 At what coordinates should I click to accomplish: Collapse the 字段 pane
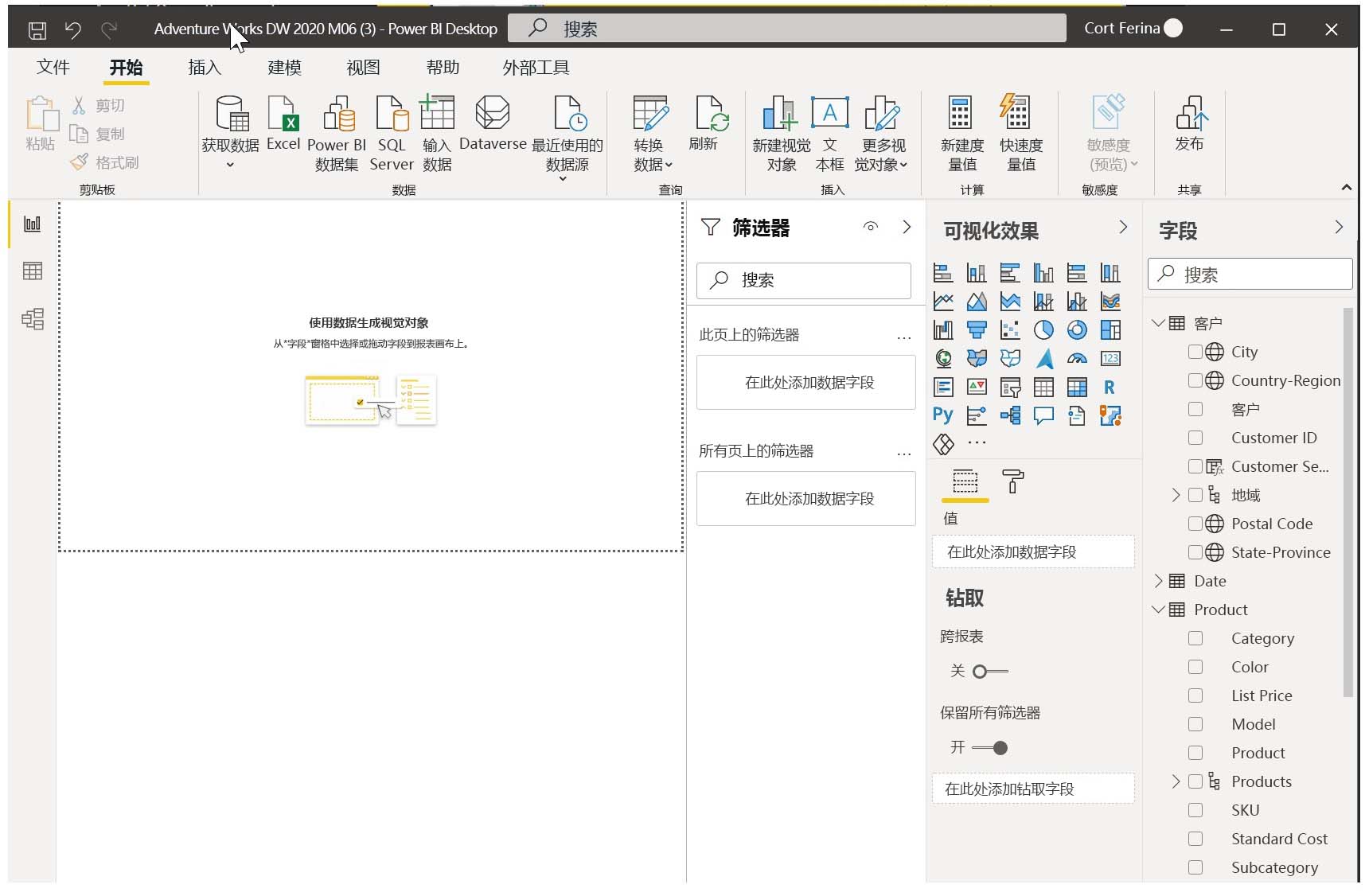coord(1339,228)
